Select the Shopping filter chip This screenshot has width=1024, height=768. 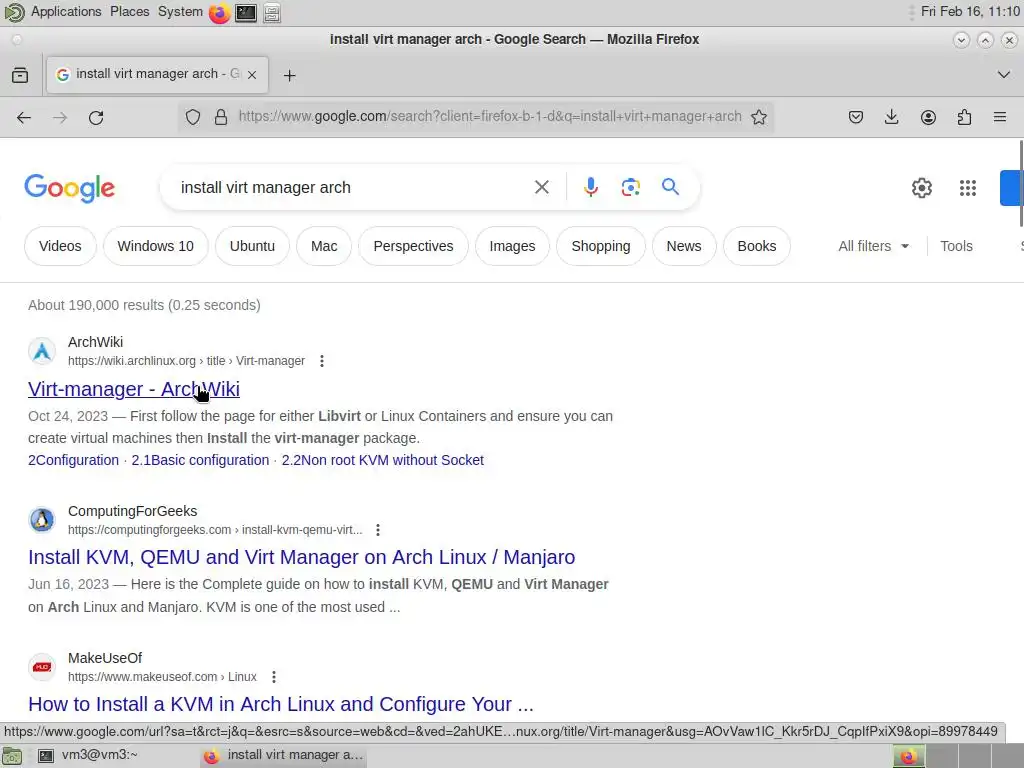601,246
